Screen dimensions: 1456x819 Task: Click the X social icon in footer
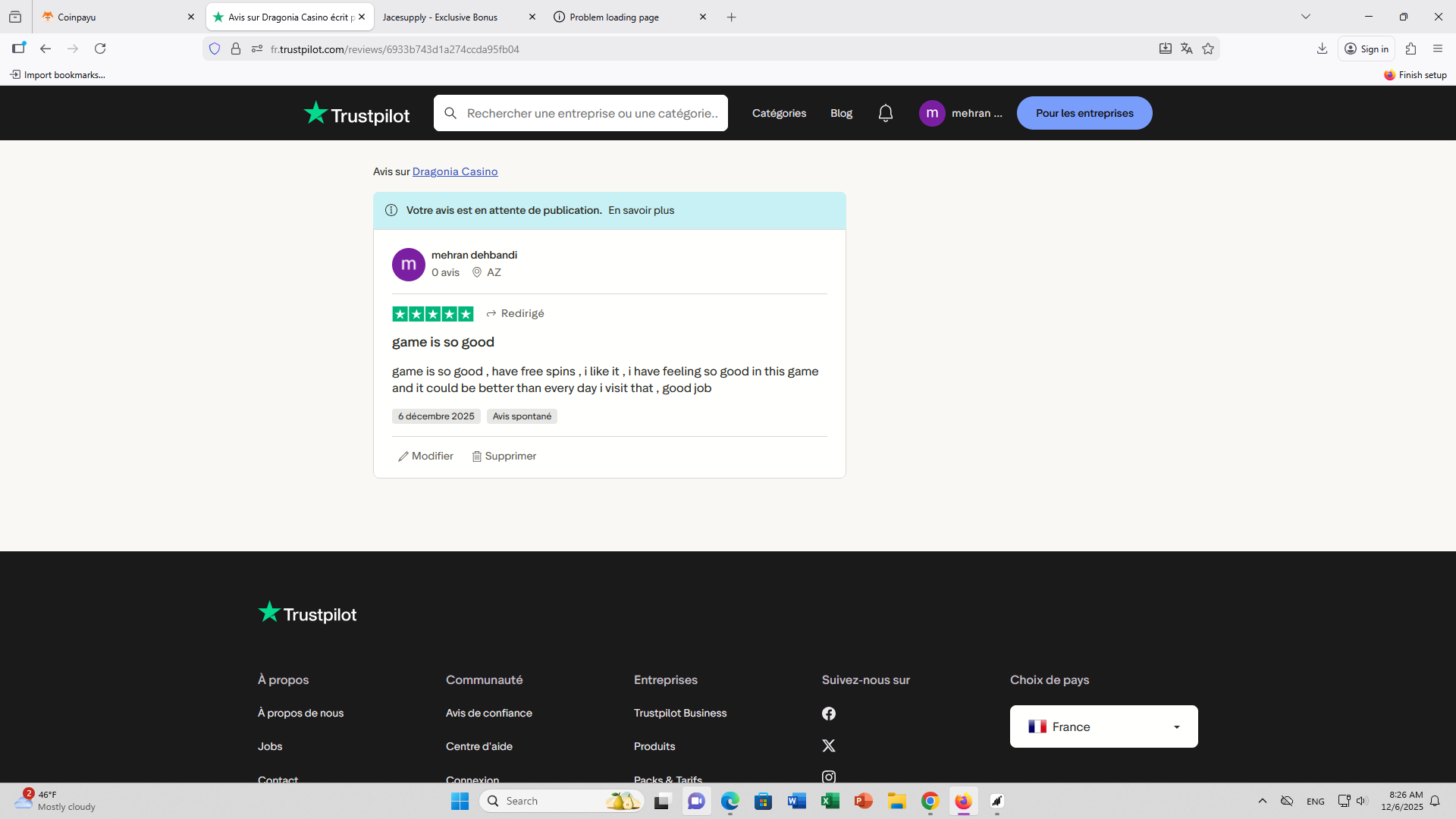(829, 746)
